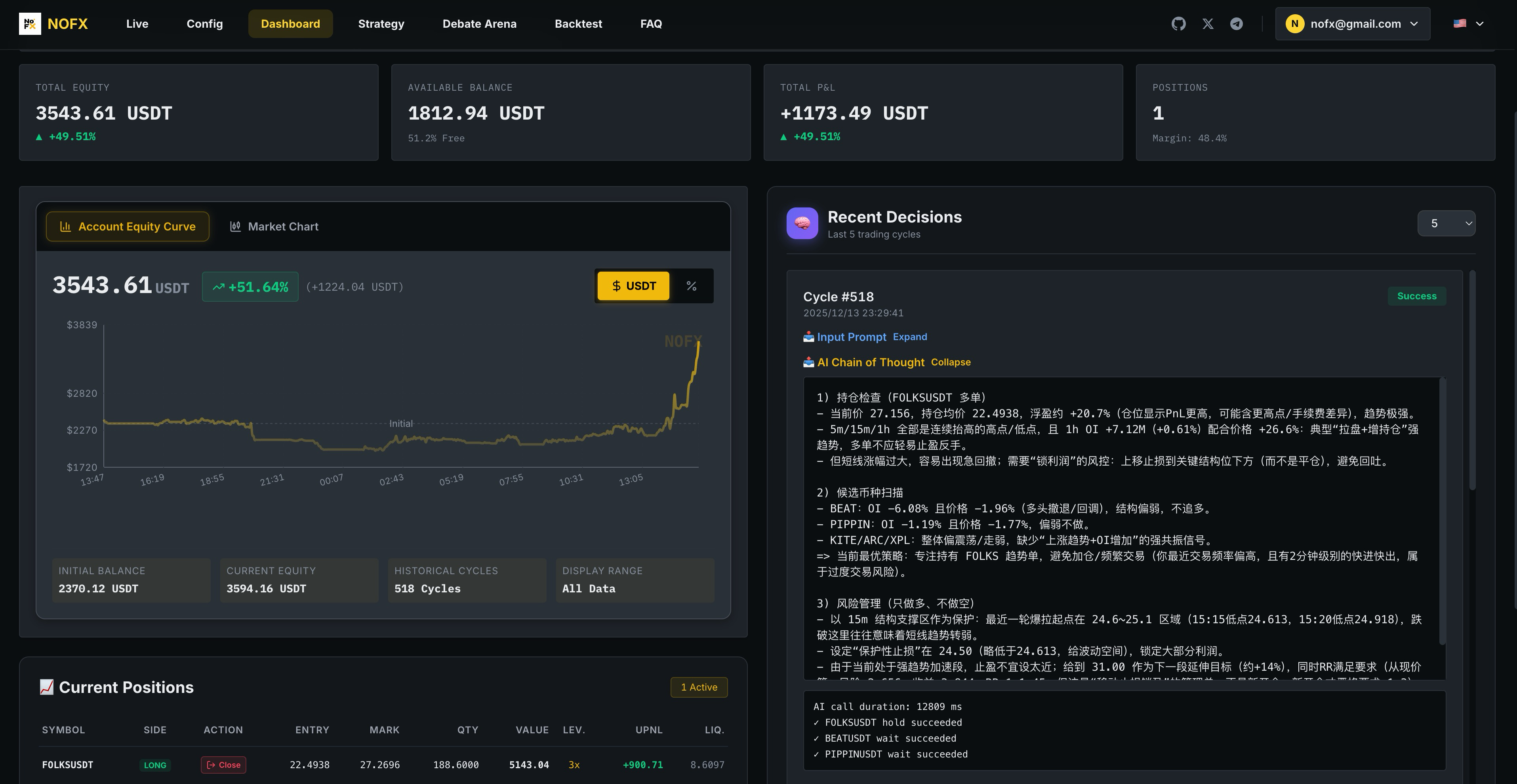Image resolution: width=1517 pixels, height=784 pixels.
Task: Open the NOFX GitHub page icon
Action: (1178, 23)
